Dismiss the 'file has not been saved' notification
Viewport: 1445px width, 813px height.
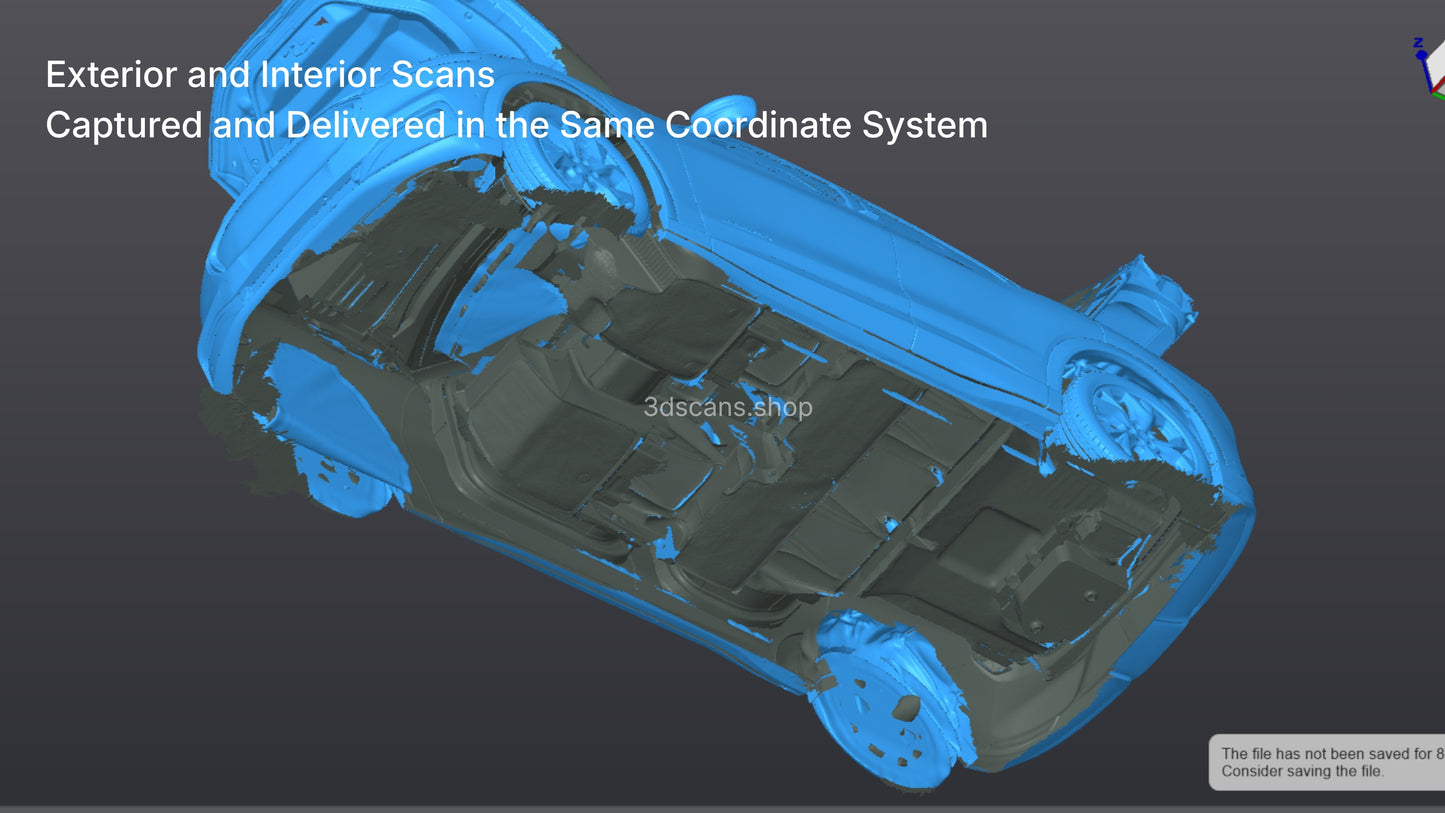(x=1330, y=762)
